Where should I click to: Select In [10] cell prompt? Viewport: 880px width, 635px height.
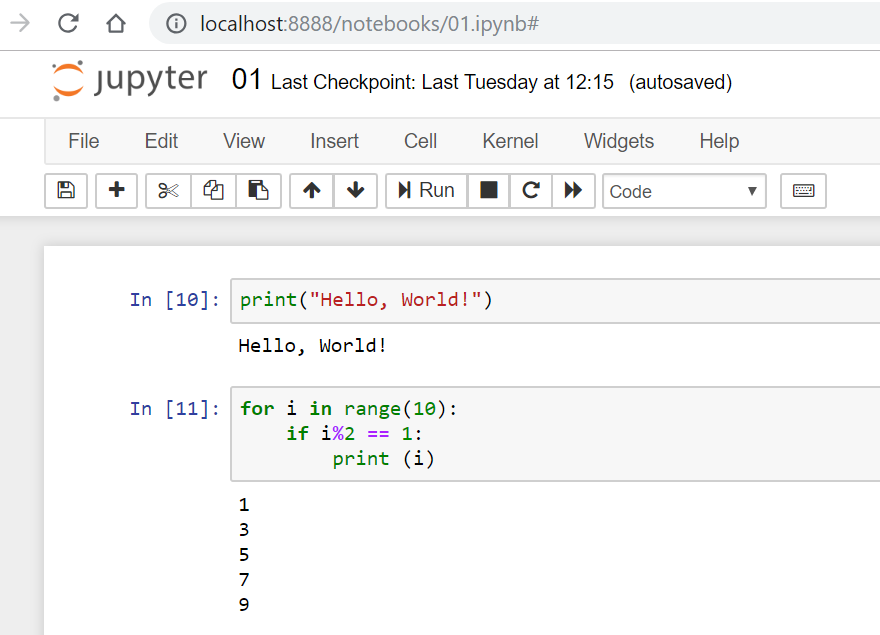pyautogui.click(x=175, y=300)
